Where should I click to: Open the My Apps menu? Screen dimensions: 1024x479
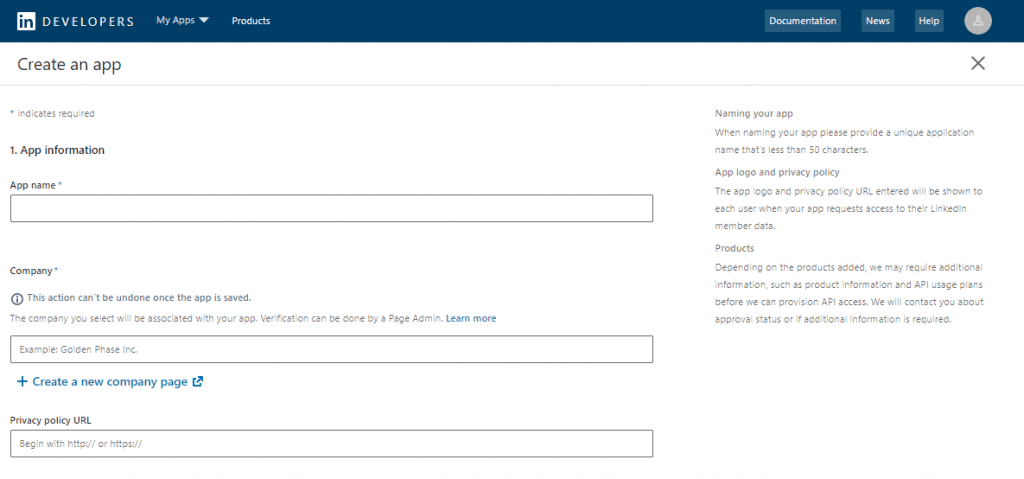[x=176, y=21]
